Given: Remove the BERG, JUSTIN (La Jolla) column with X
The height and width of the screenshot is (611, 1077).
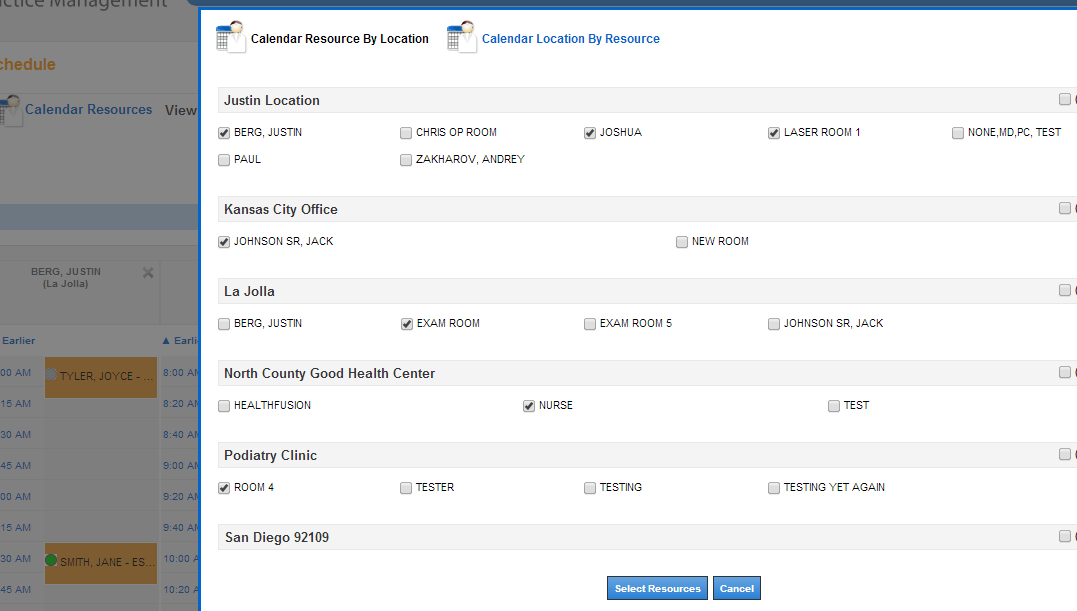Looking at the screenshot, I should pos(148,273).
